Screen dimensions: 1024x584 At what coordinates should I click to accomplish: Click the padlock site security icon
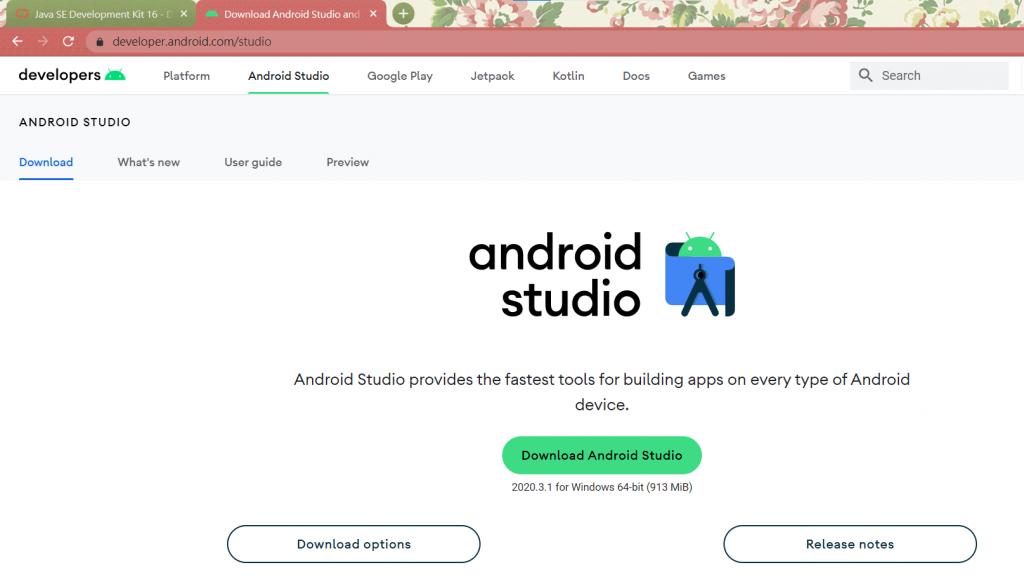(x=99, y=42)
